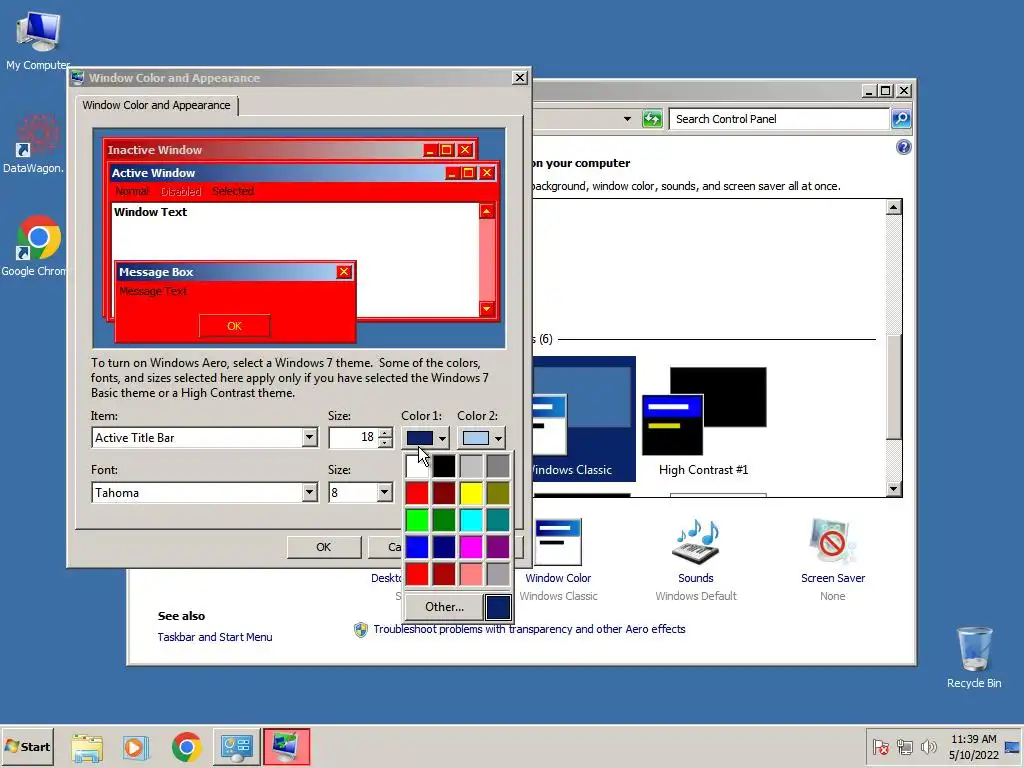The image size is (1024, 768).
Task: Expand the Item combo box showing Active Title Bar
Action: coord(310,438)
